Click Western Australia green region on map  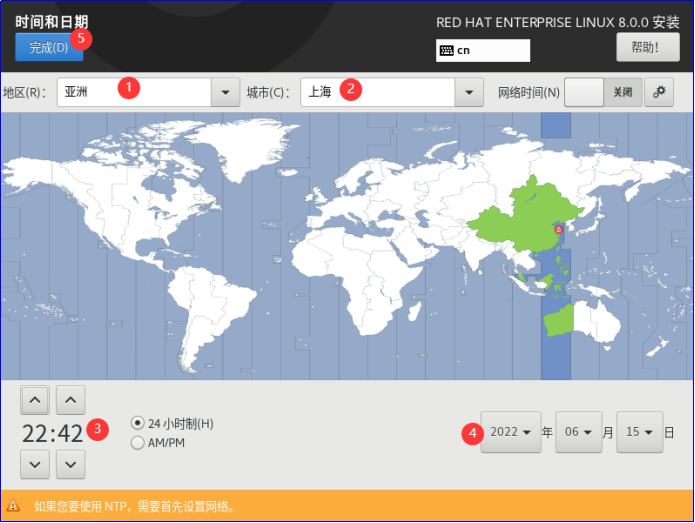pos(559,321)
